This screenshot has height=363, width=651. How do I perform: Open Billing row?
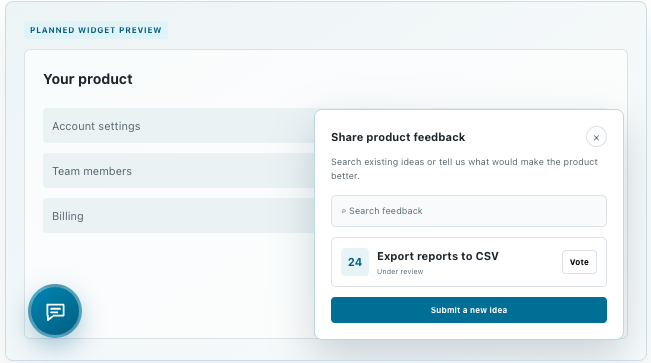click(179, 216)
